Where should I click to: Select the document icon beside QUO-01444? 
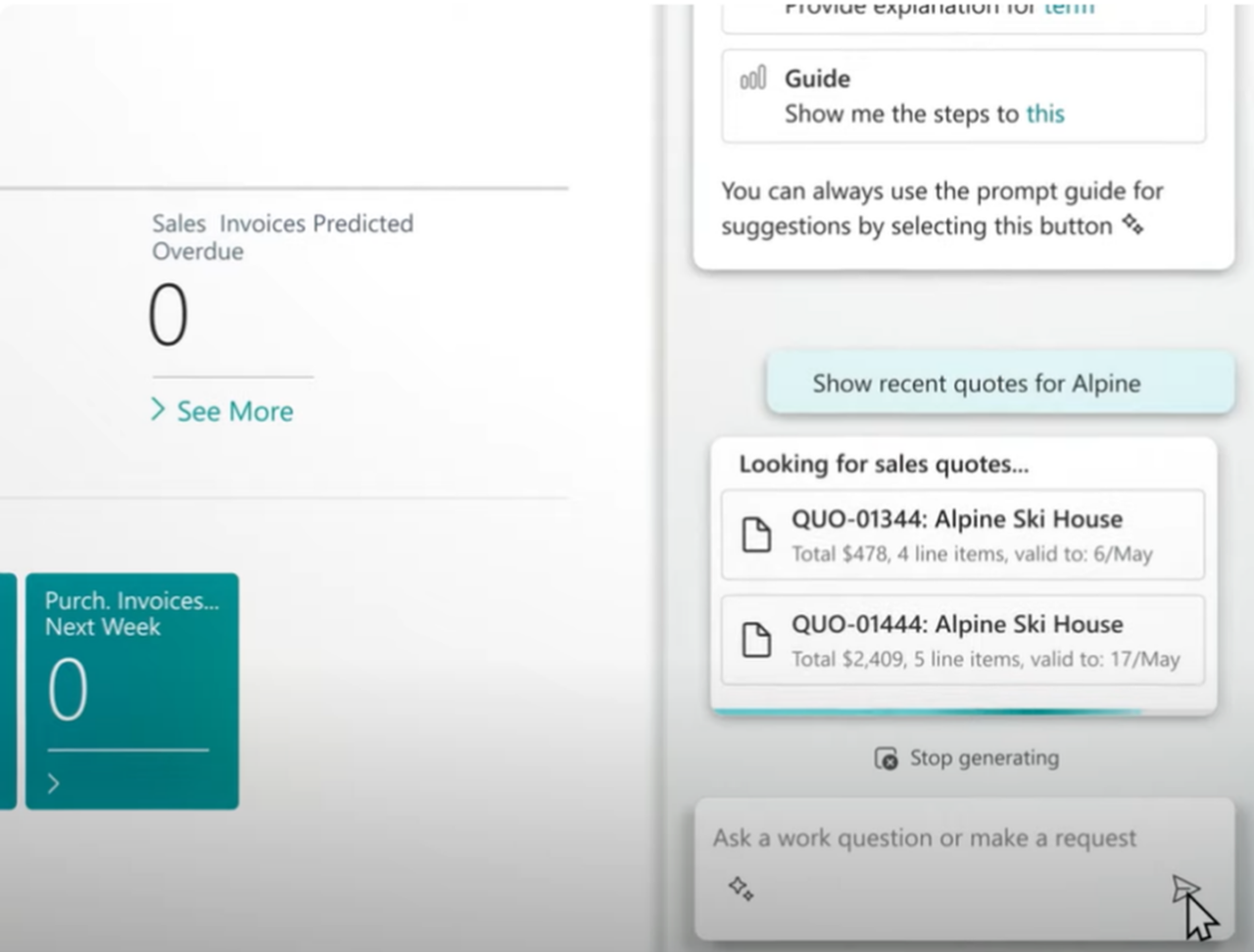(x=755, y=641)
